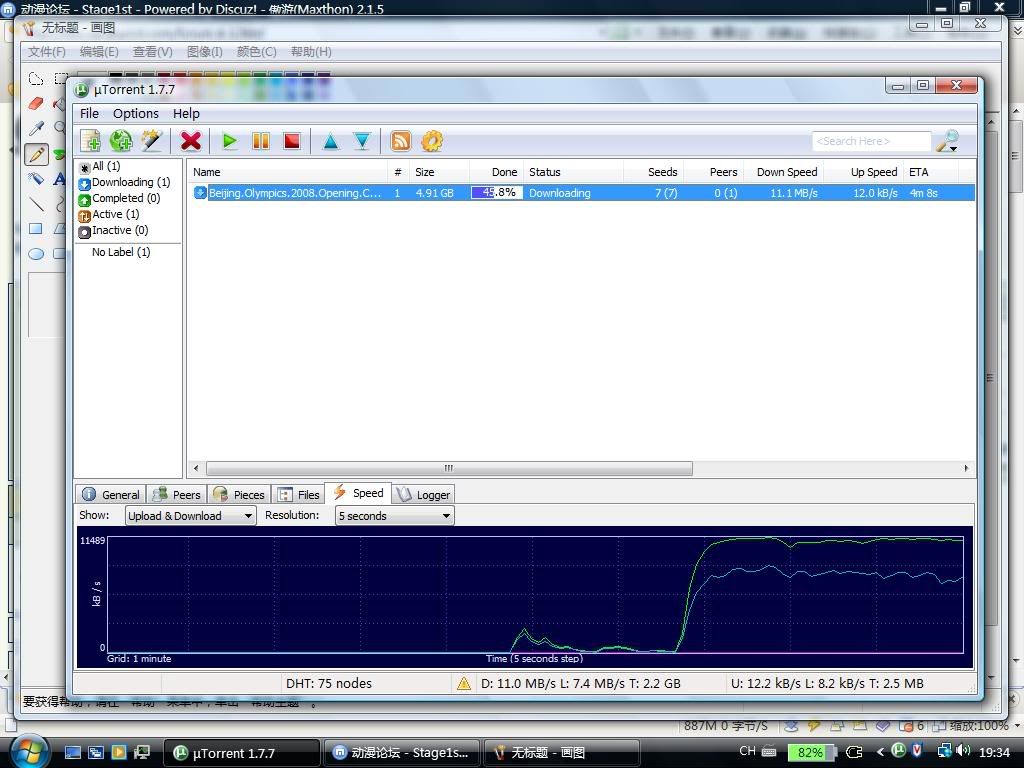The image size is (1024, 768).
Task: Select the Ellipse tool in Paint
Action: [36, 253]
